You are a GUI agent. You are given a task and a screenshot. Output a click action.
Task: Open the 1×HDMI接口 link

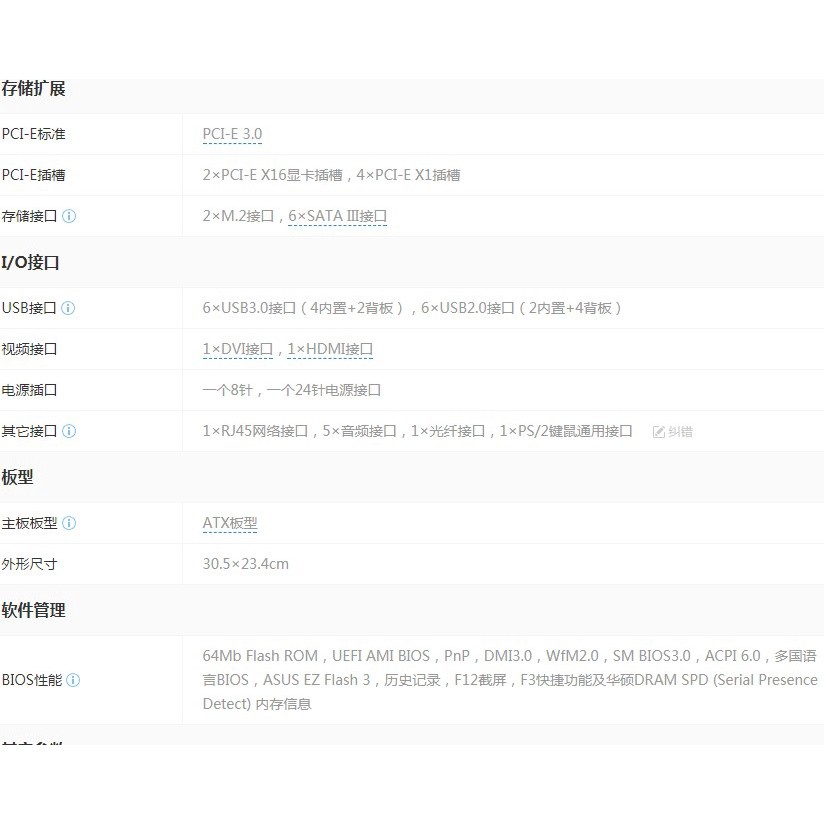point(330,349)
